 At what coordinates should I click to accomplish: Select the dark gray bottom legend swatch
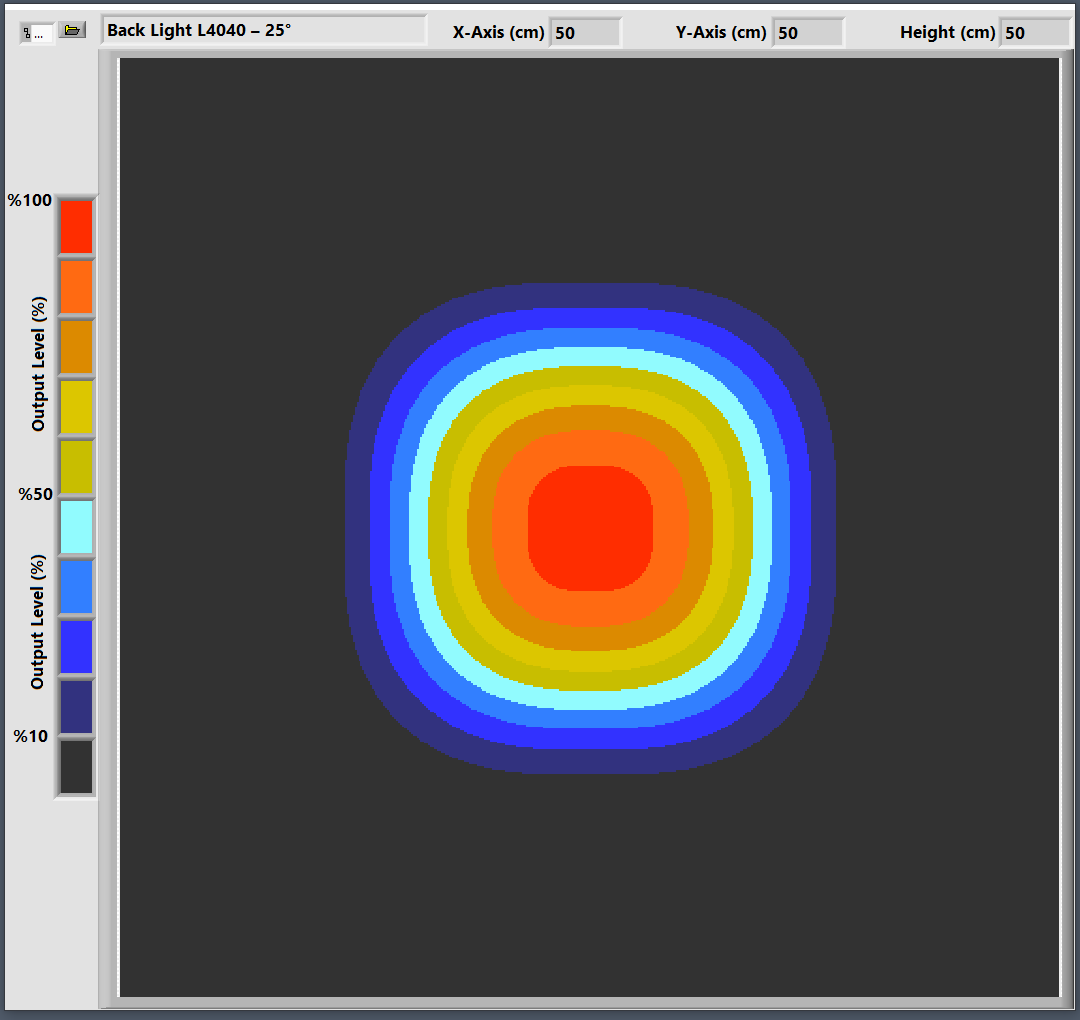click(76, 767)
